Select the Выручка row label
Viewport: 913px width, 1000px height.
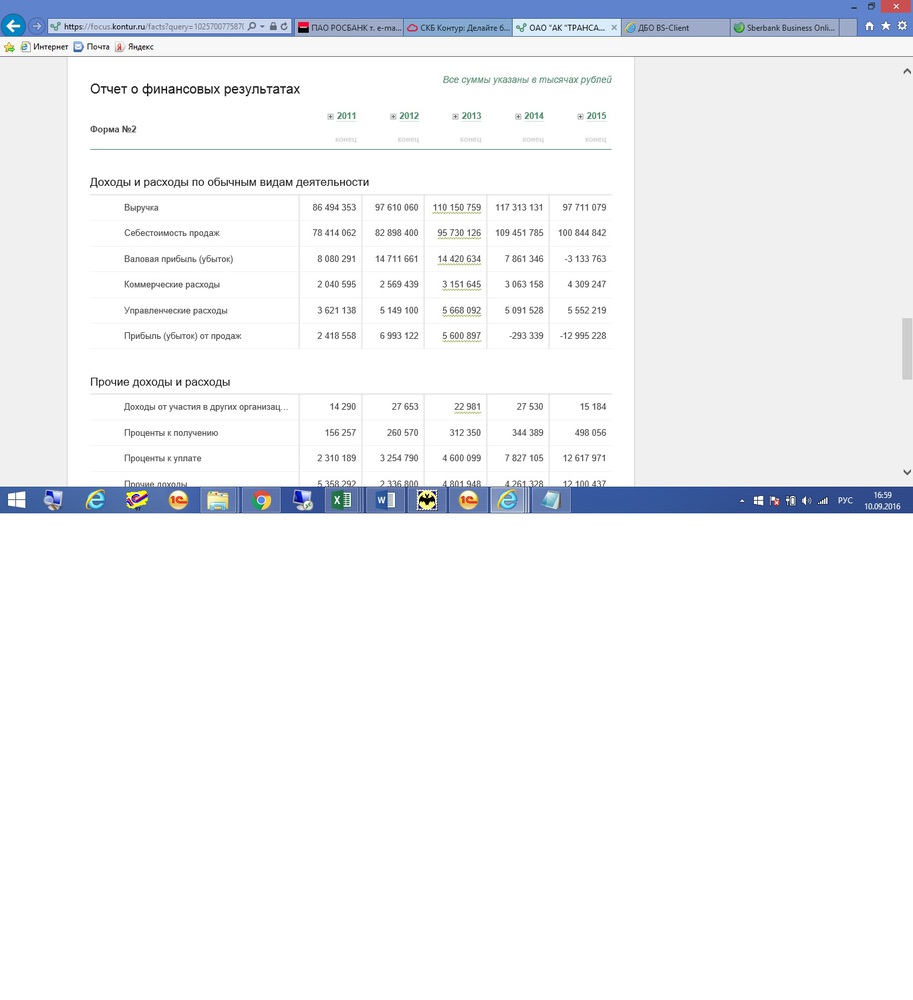(142, 208)
